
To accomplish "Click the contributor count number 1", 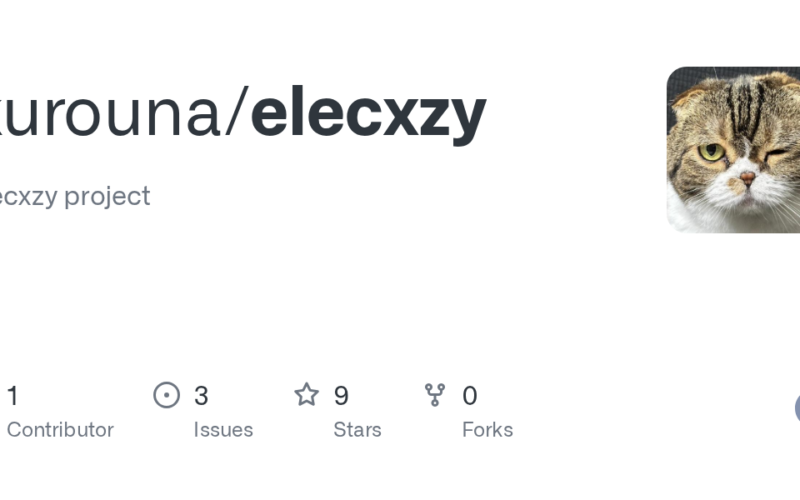I will [13, 396].
